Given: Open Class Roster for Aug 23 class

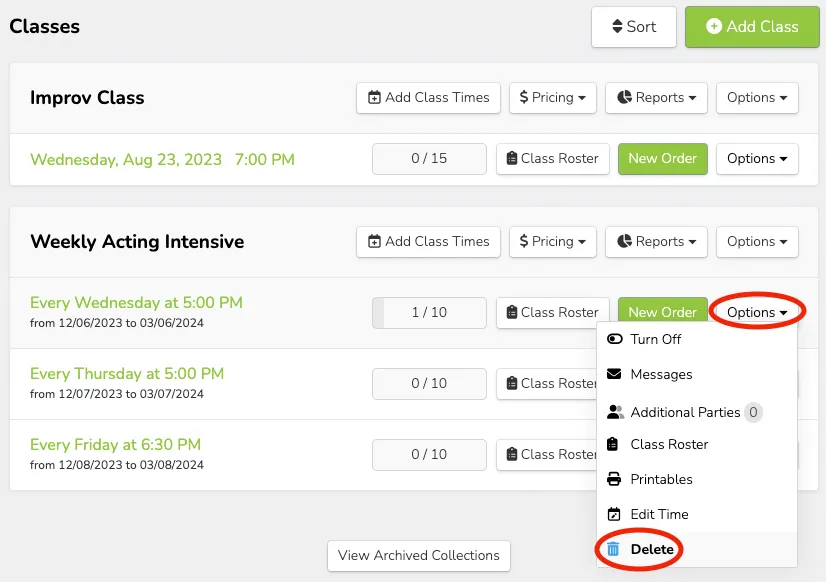Looking at the screenshot, I should (x=553, y=159).
